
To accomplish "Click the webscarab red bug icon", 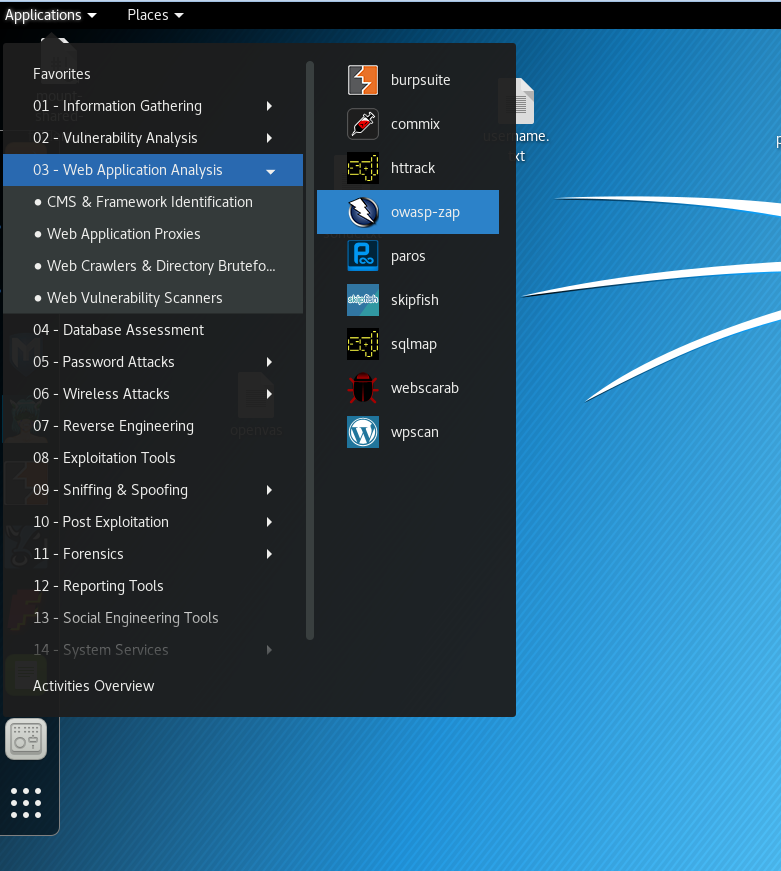I will 363,388.
